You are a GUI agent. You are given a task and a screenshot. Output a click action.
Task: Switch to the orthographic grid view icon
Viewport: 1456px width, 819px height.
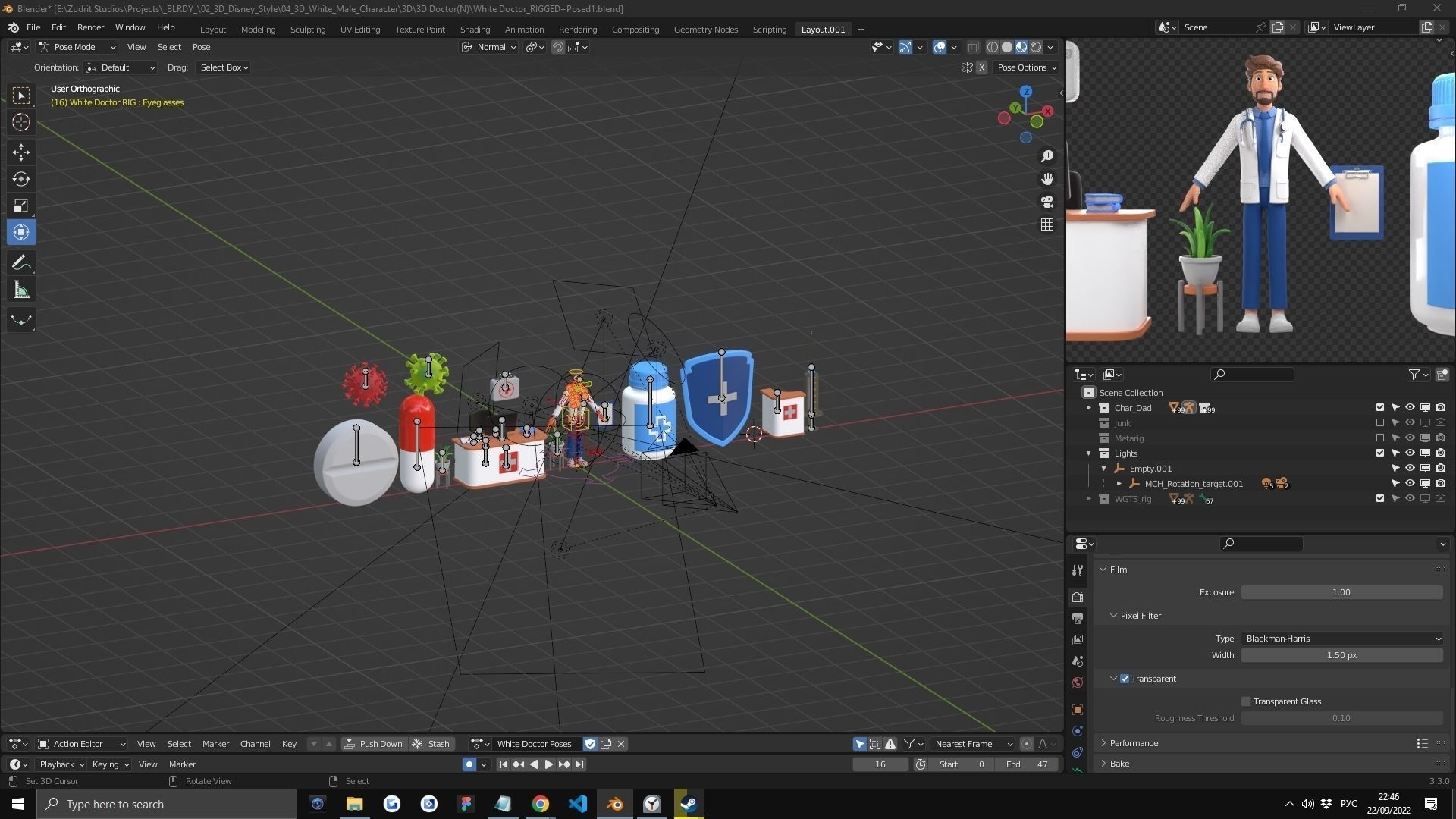click(x=1047, y=224)
